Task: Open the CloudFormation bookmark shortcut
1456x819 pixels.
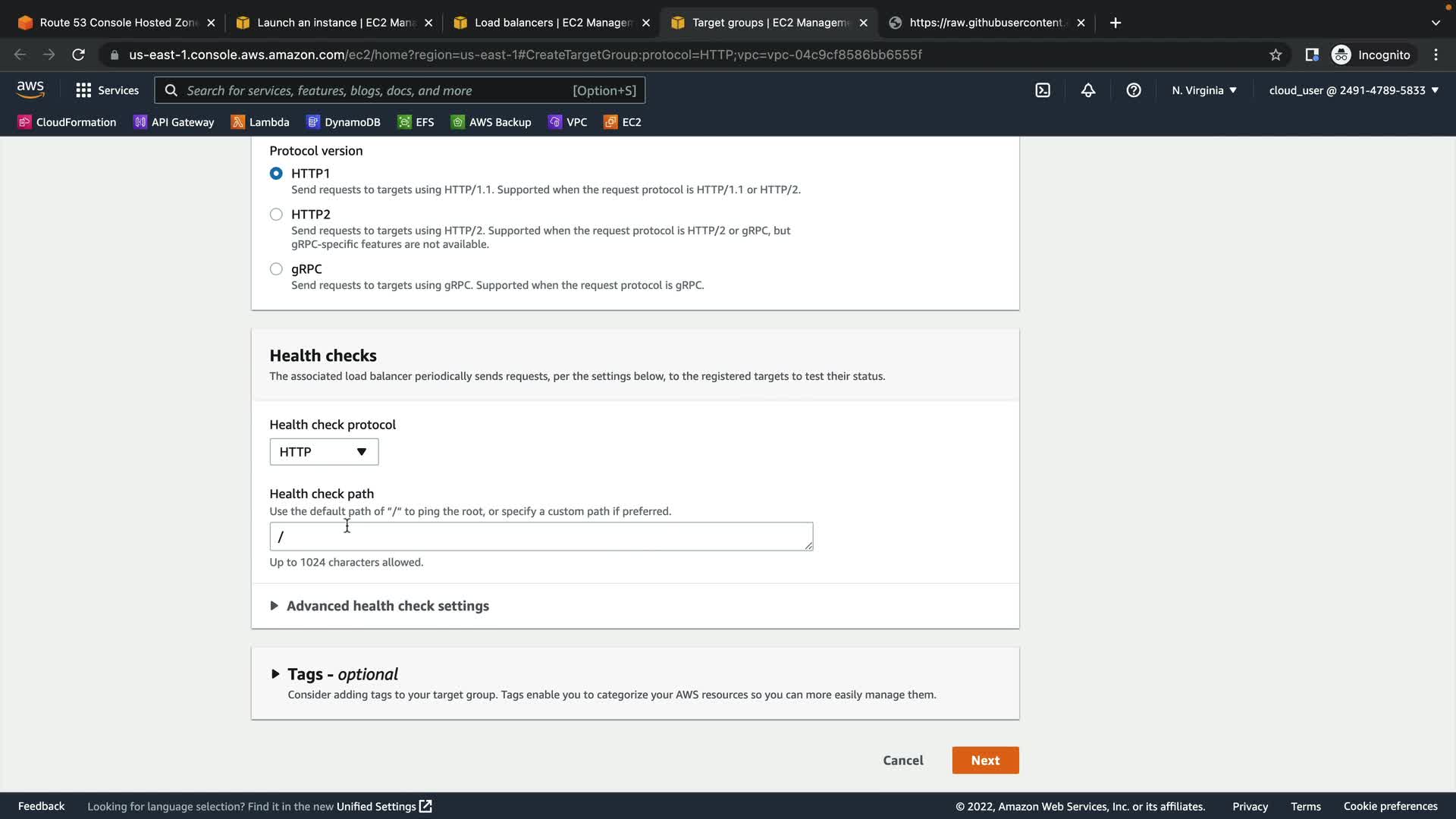Action: tap(67, 122)
